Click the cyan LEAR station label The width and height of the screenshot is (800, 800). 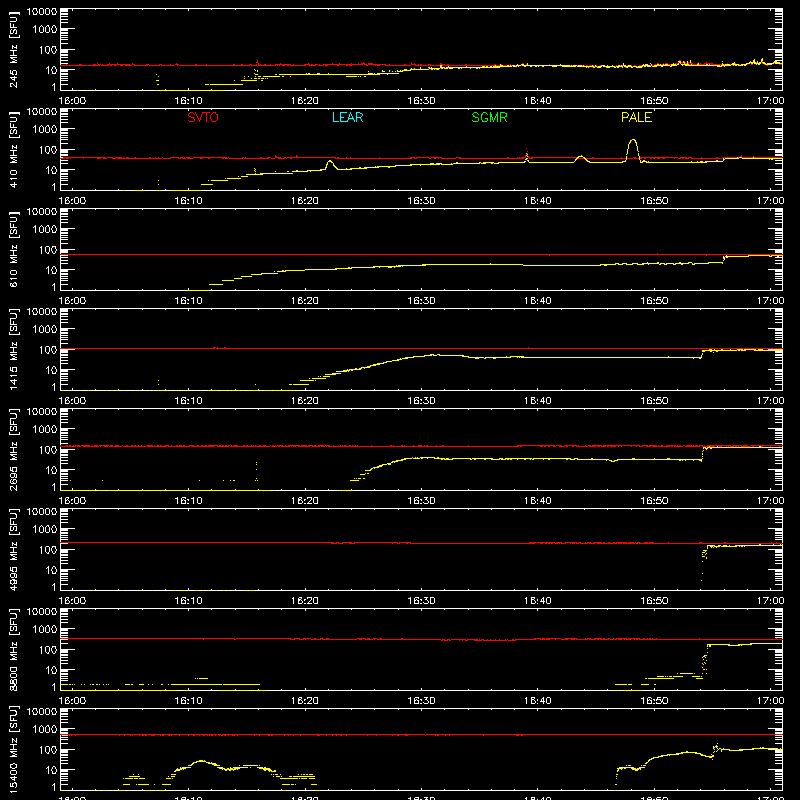point(347,117)
